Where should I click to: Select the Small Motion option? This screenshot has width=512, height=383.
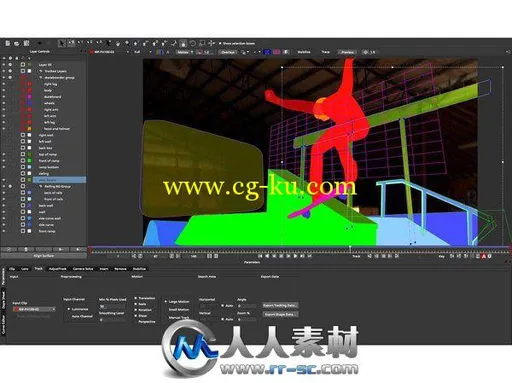point(178,310)
